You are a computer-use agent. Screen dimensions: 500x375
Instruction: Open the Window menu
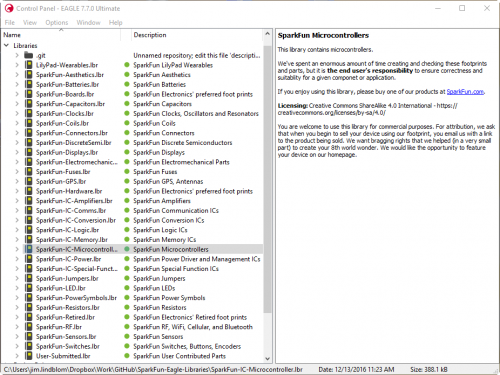point(88,22)
